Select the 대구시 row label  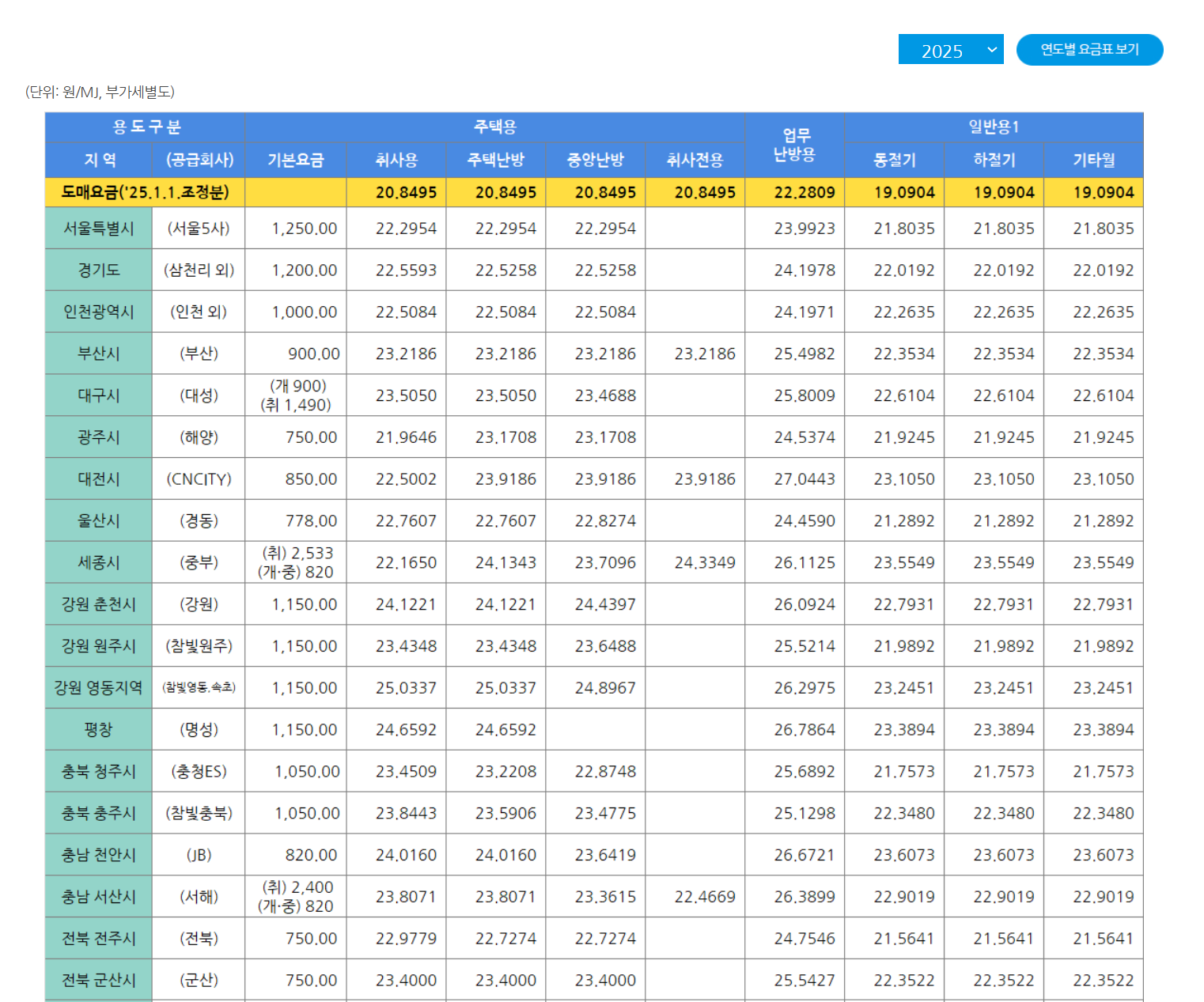pos(99,395)
